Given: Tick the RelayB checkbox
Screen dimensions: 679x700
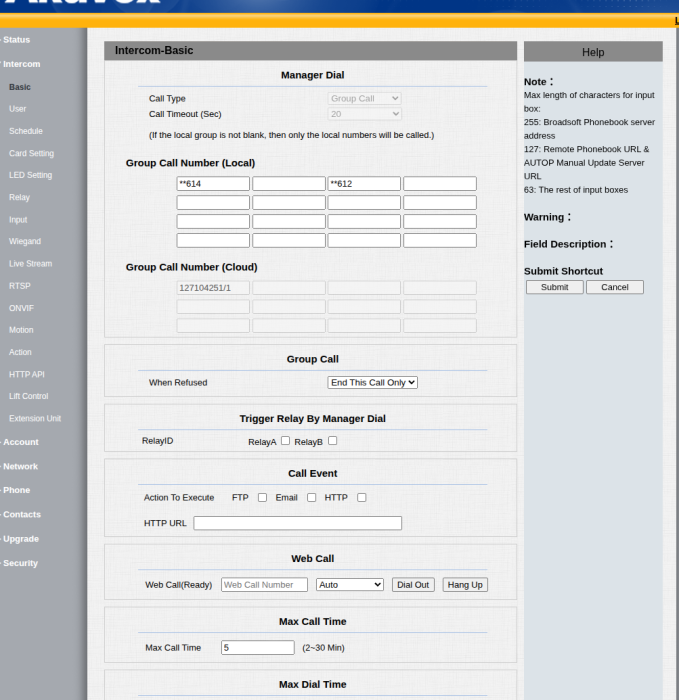Looking at the screenshot, I should tap(333, 441).
